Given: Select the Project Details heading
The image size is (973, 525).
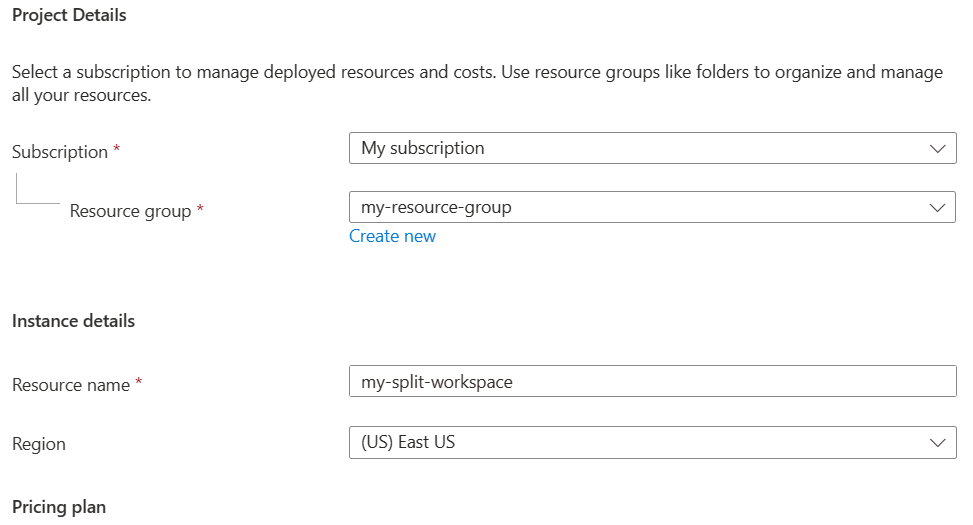Looking at the screenshot, I should click(69, 15).
